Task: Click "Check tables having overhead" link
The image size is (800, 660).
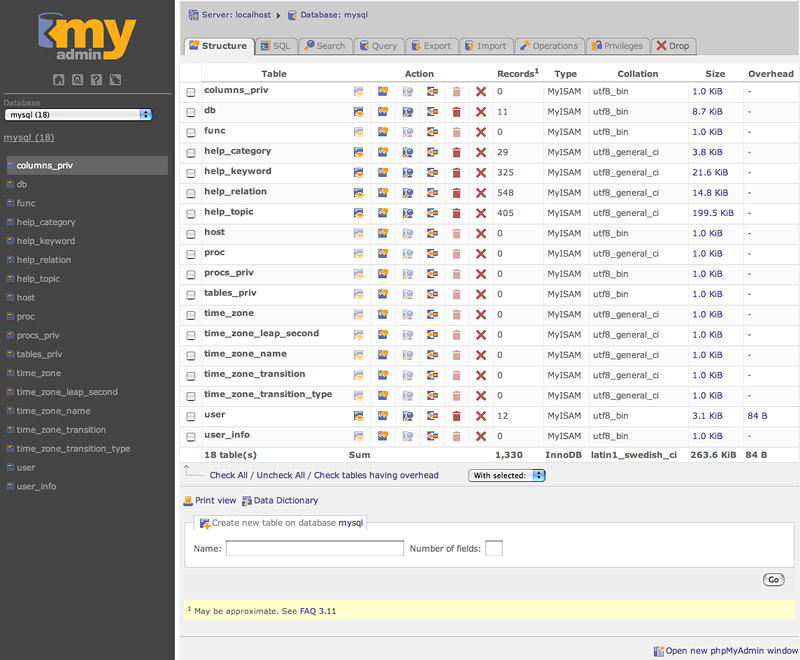Action: 376,475
